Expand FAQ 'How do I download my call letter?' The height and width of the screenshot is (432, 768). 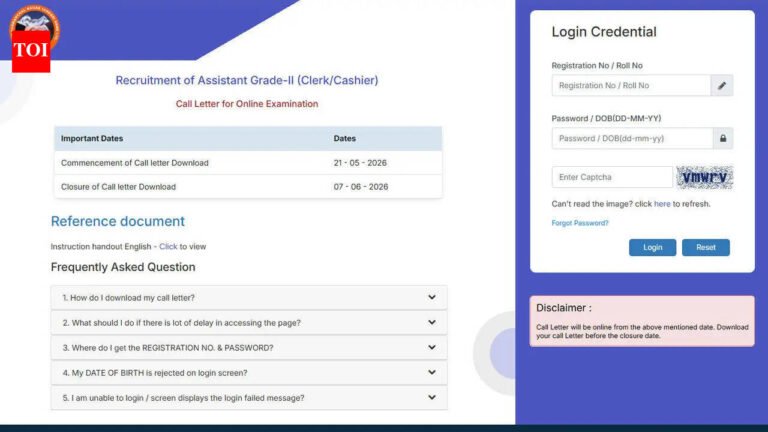click(249, 298)
